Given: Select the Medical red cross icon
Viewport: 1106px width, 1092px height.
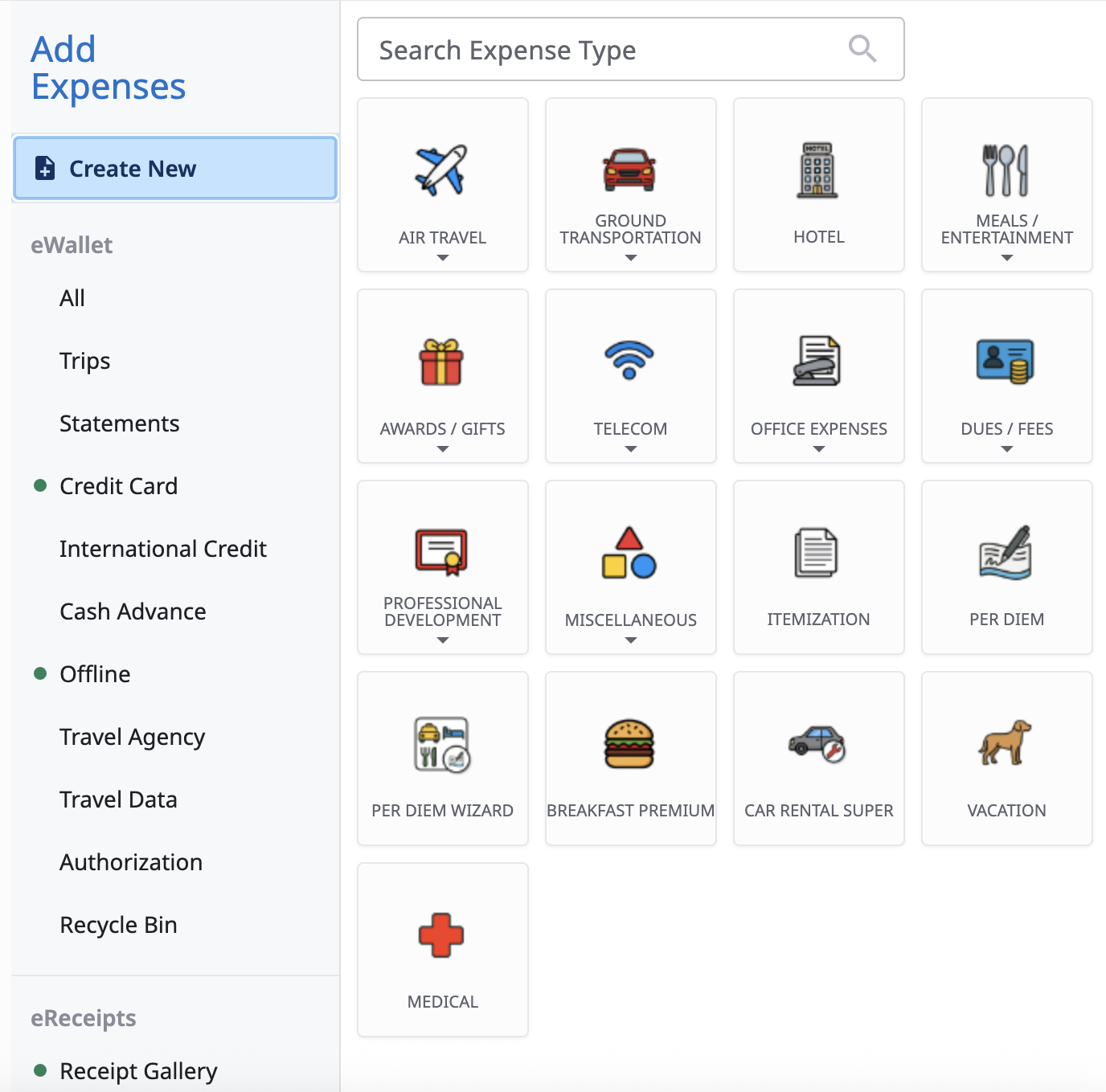Looking at the screenshot, I should click(442, 936).
